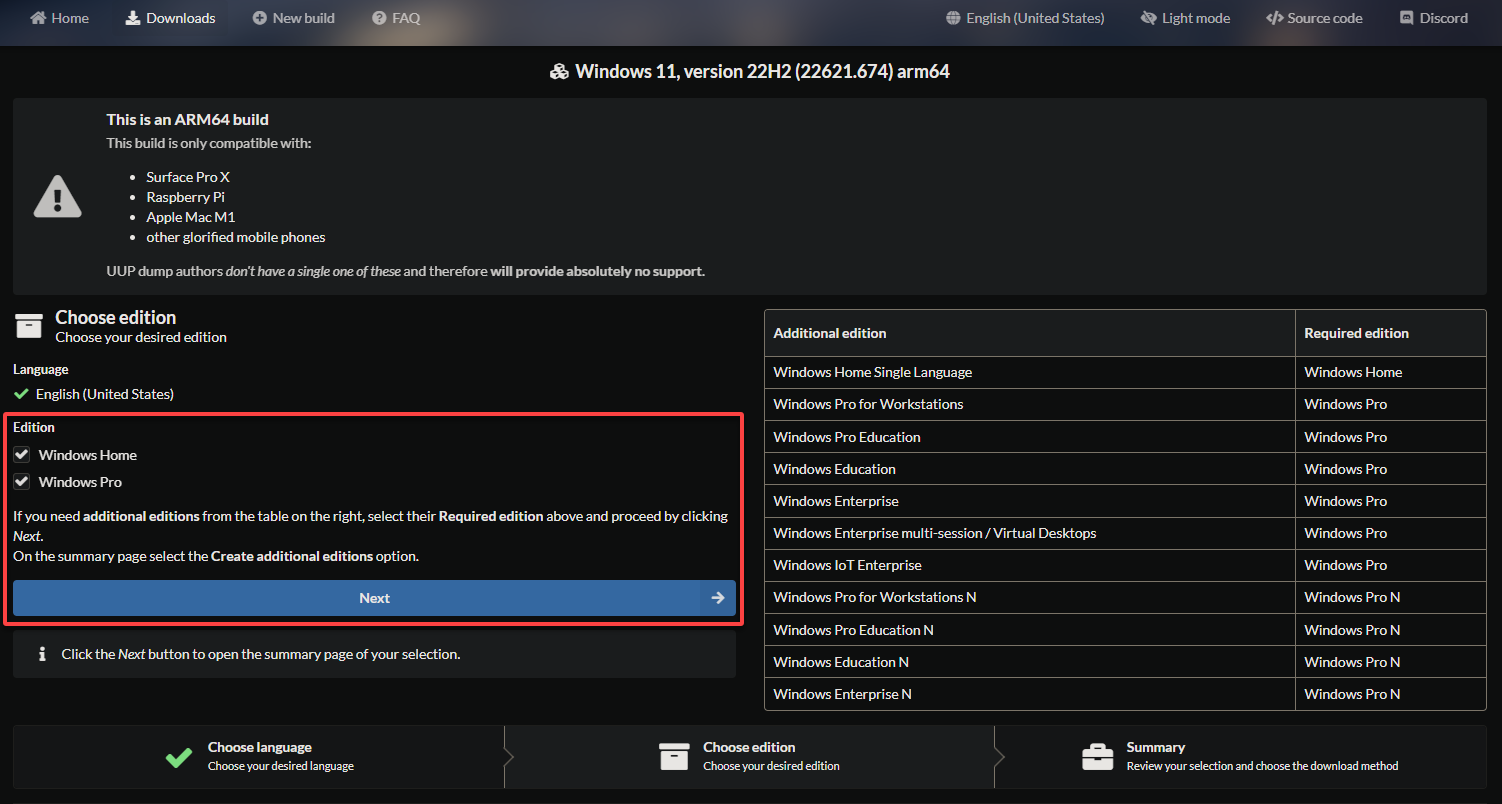The height and width of the screenshot is (804, 1502).
Task: Open English (United States) language menu
Action: coord(1025,18)
